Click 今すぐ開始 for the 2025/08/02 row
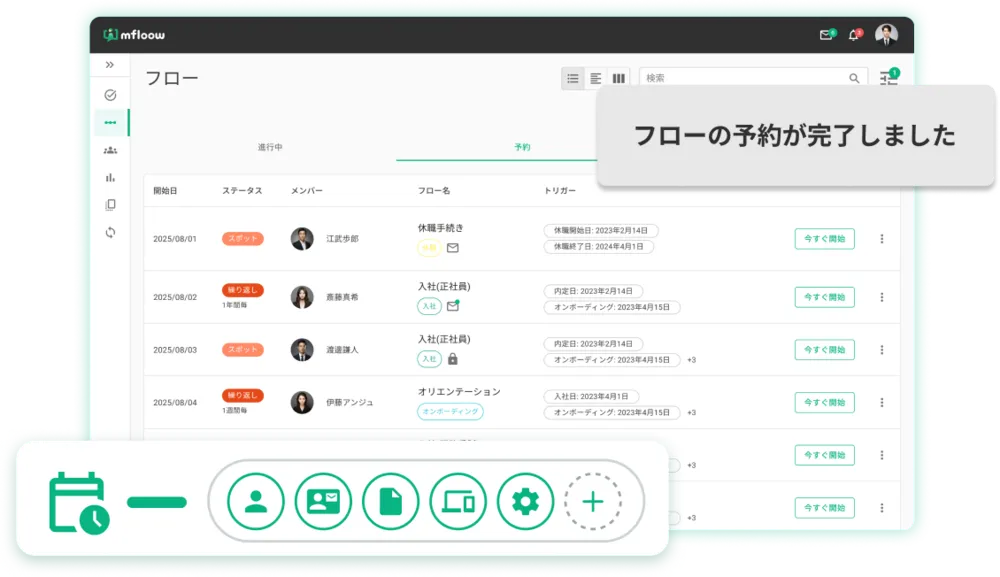The image size is (1000, 577). pos(825,297)
